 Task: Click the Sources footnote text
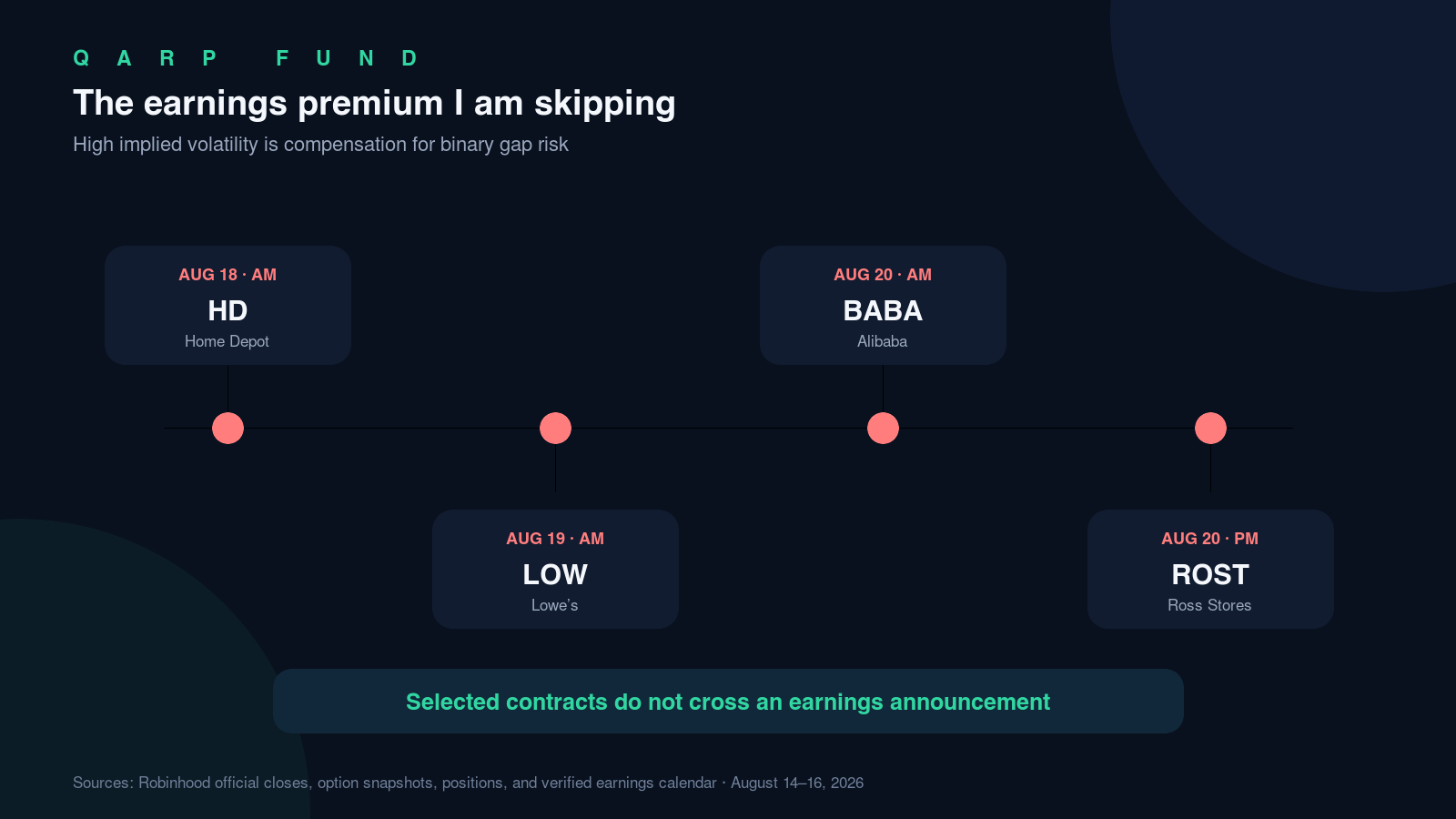tap(468, 783)
